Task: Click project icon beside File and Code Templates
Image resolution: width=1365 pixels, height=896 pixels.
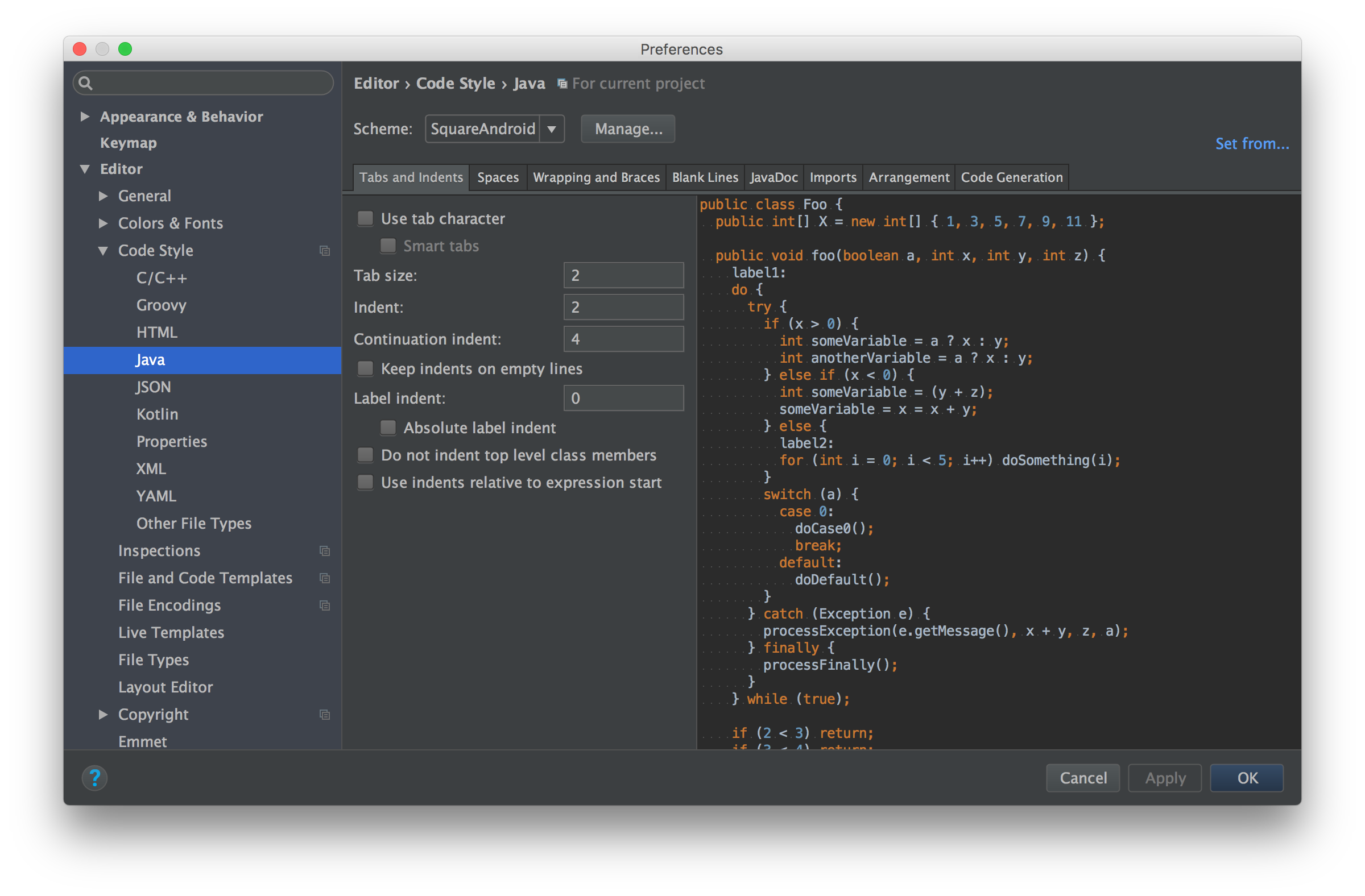Action: pyautogui.click(x=325, y=578)
